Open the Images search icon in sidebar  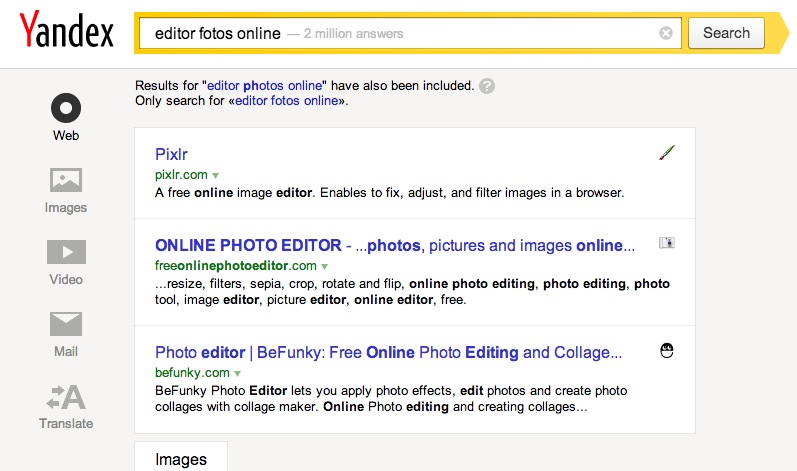coord(66,181)
